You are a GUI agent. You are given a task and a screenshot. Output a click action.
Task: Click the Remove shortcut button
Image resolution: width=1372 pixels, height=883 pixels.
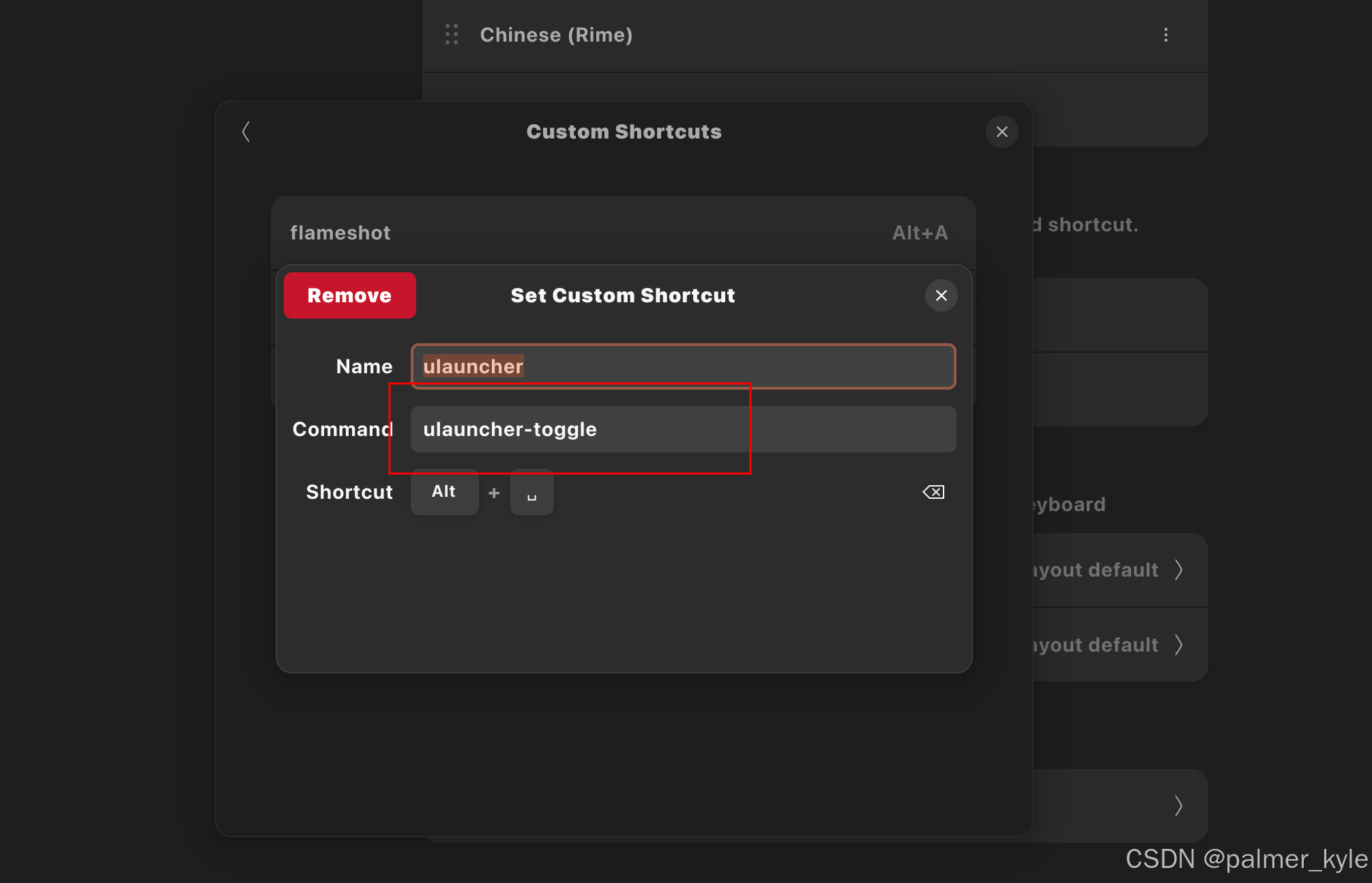tap(349, 295)
